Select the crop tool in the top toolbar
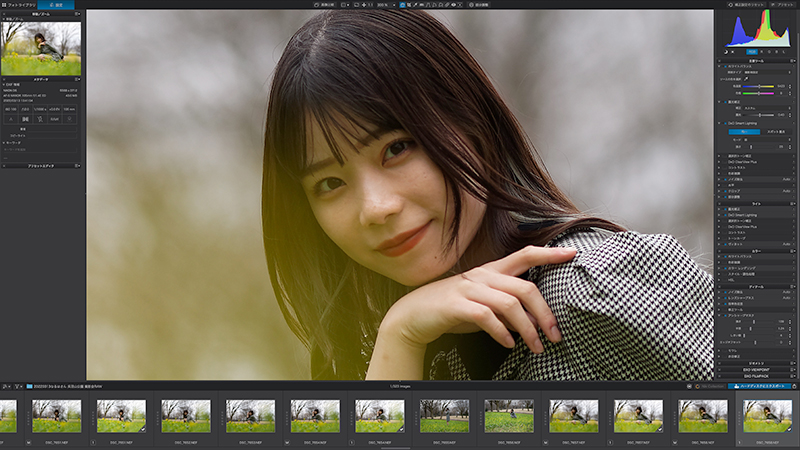This screenshot has height=450, width=800. pyautogui.click(x=409, y=5)
